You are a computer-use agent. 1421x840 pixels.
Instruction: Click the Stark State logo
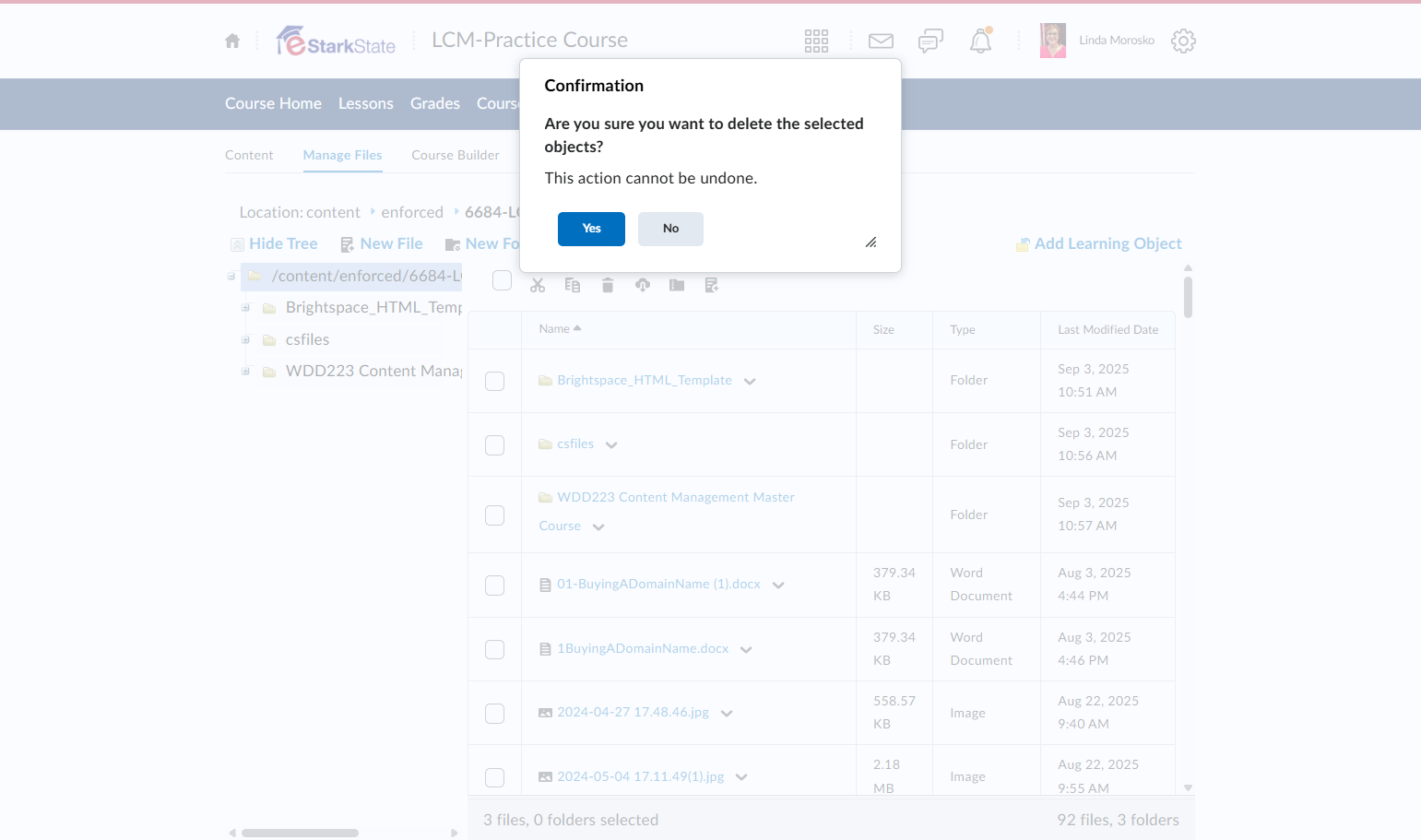click(x=336, y=41)
